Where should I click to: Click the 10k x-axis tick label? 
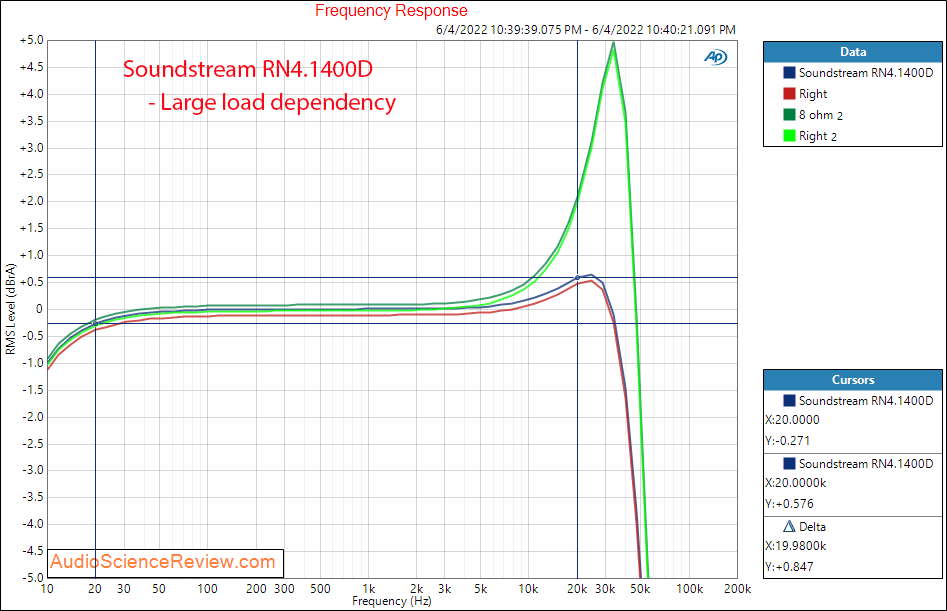(x=528, y=589)
